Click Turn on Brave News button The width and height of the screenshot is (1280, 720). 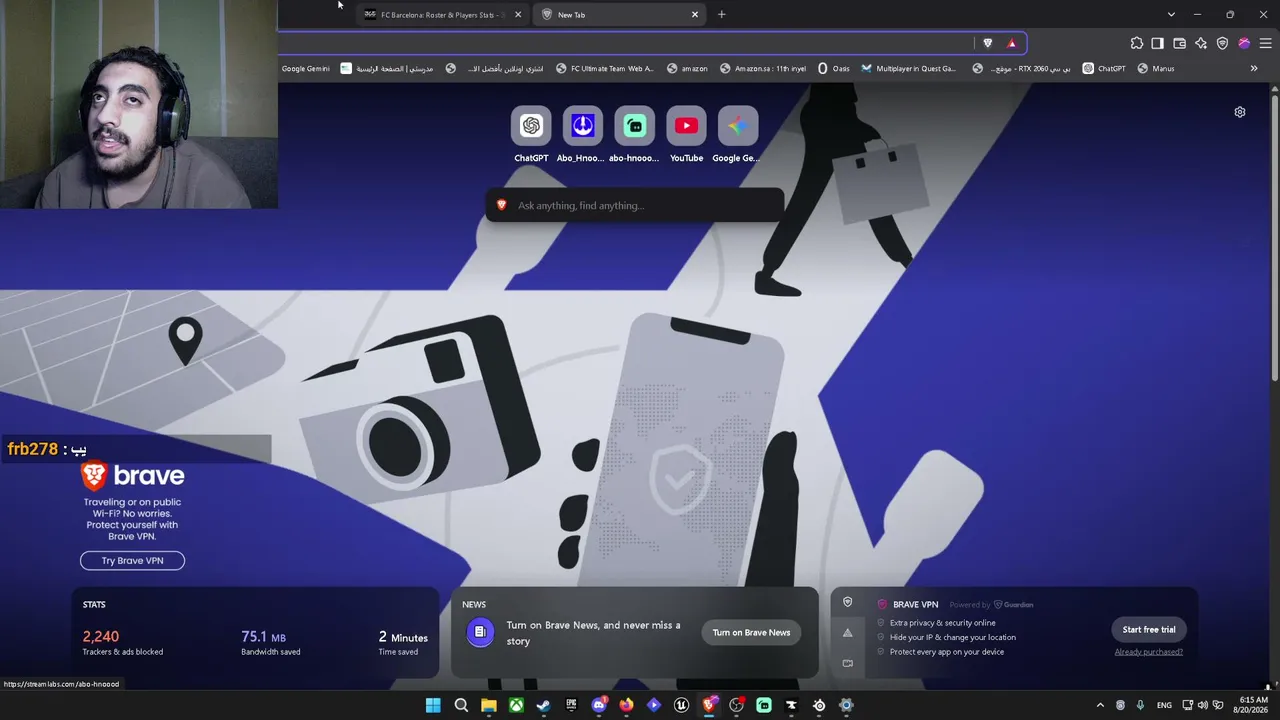click(751, 632)
